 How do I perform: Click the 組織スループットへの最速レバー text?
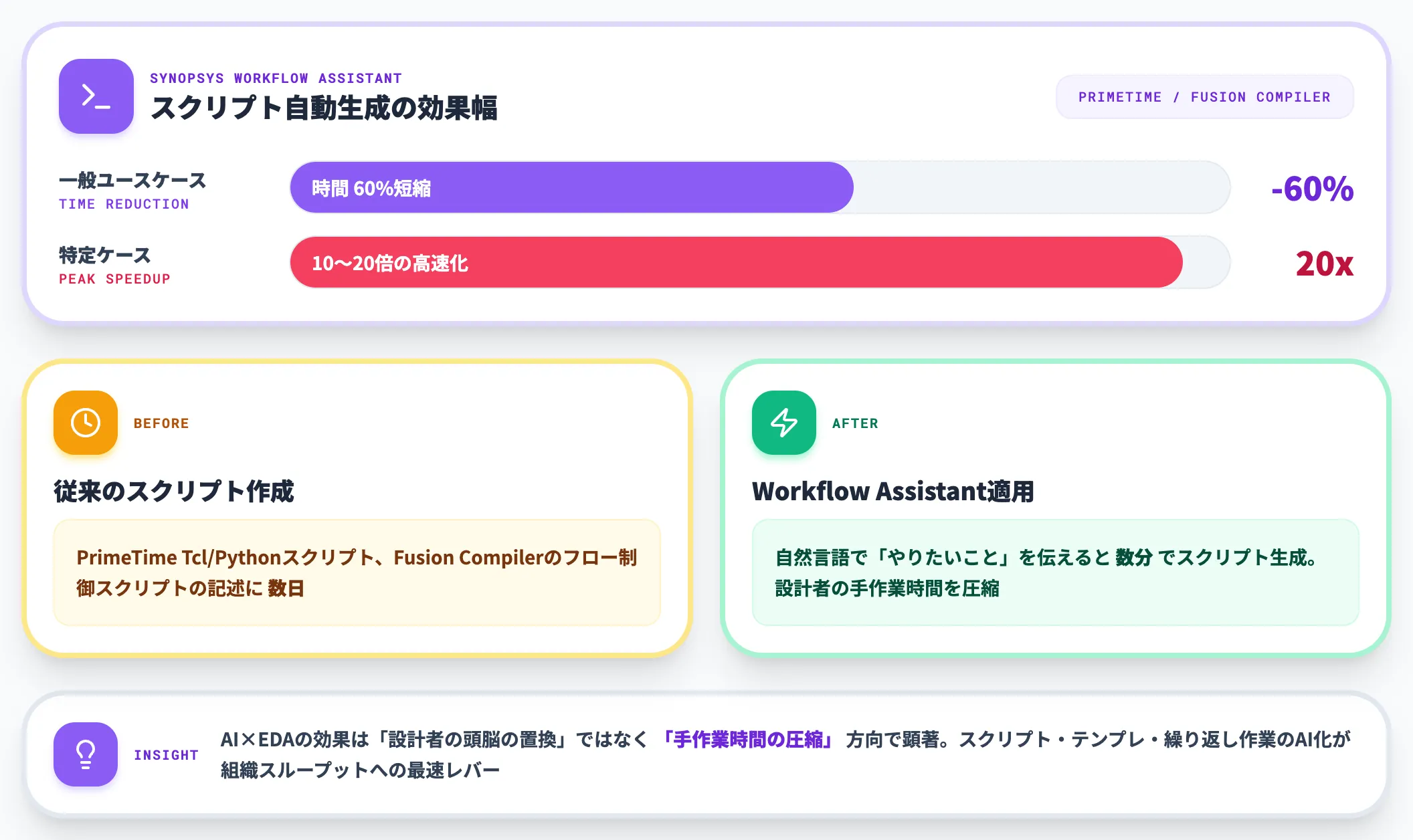[x=361, y=770]
